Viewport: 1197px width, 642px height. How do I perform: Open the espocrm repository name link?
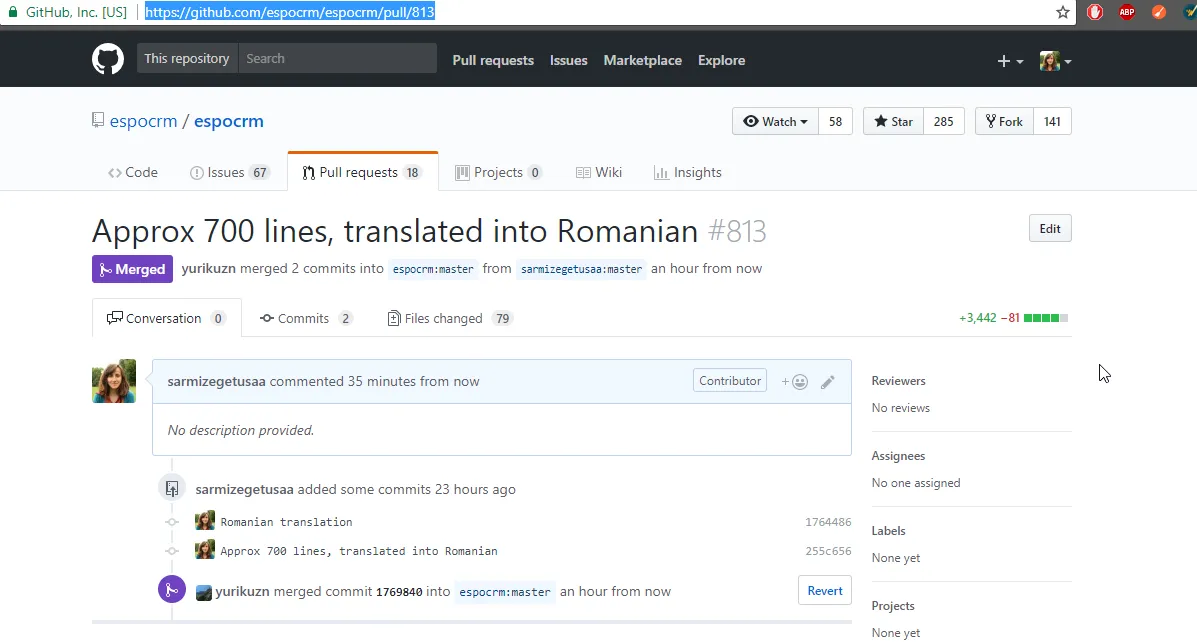[228, 121]
